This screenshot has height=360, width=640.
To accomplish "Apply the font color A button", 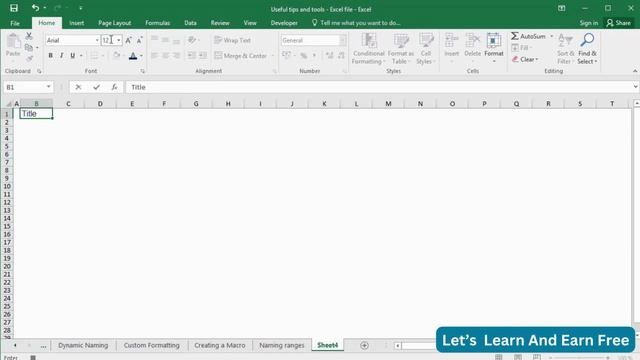I will click(133, 56).
